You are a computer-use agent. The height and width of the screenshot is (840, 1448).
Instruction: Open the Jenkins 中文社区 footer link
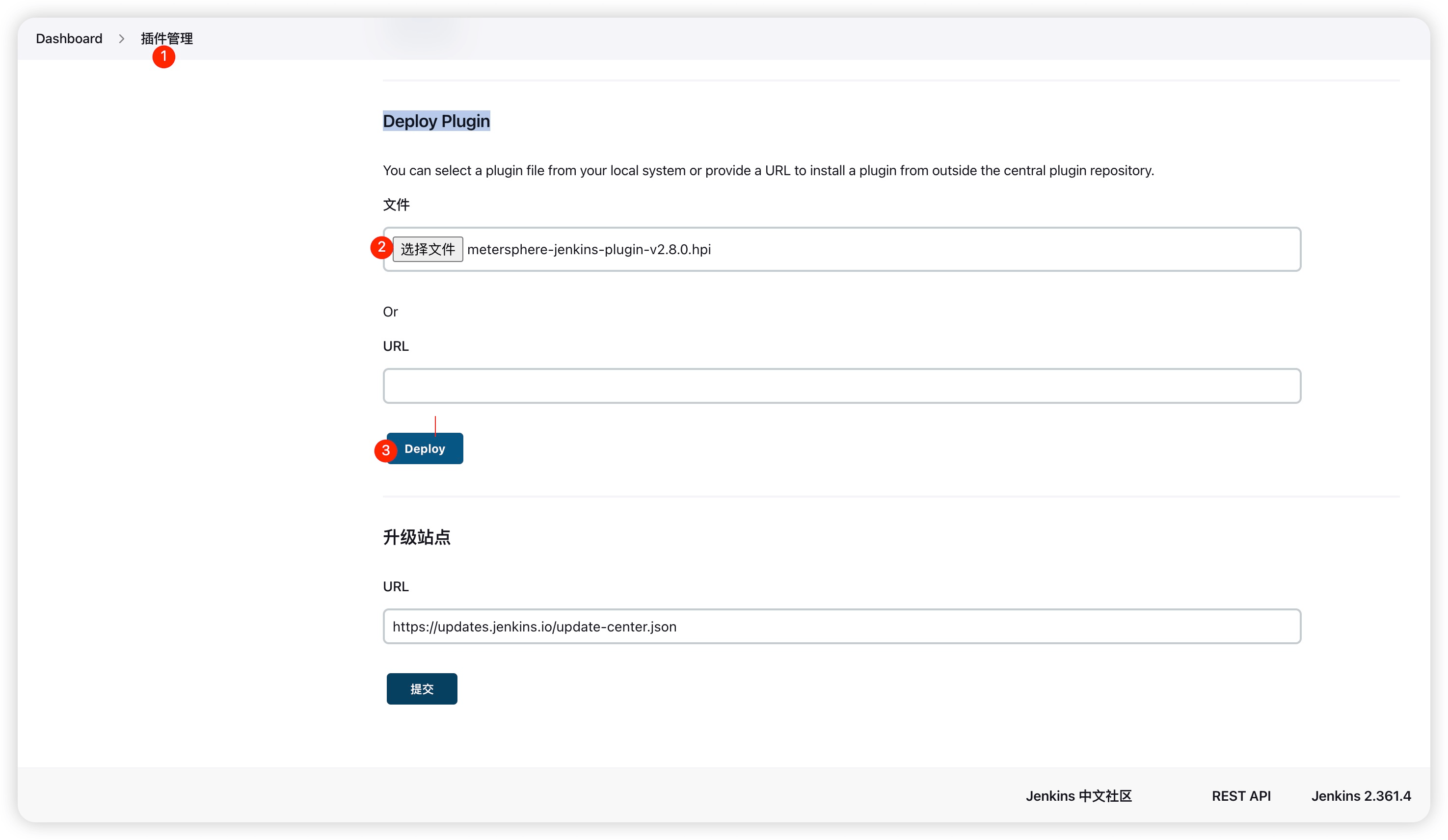(1078, 796)
